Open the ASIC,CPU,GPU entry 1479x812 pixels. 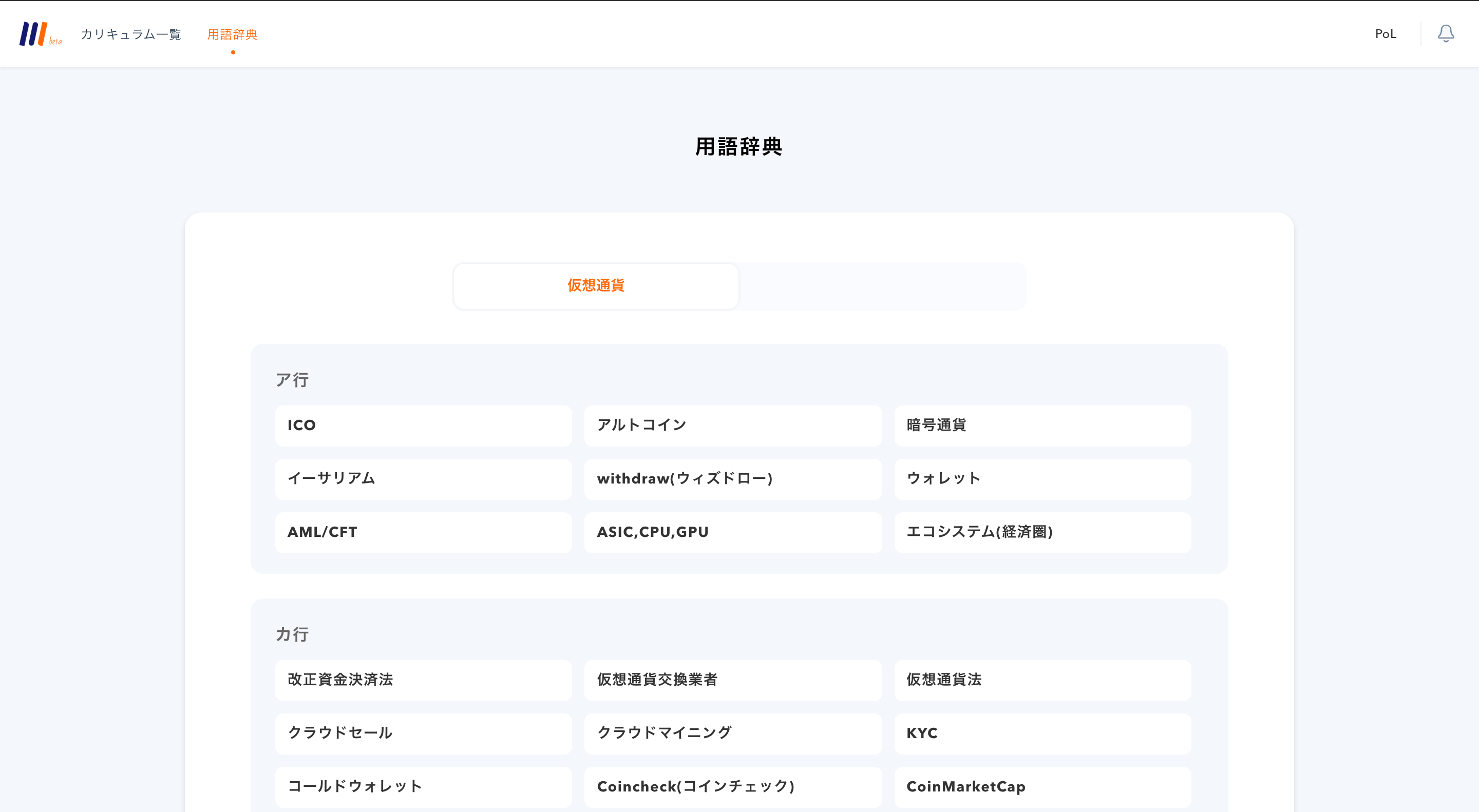[x=733, y=532]
